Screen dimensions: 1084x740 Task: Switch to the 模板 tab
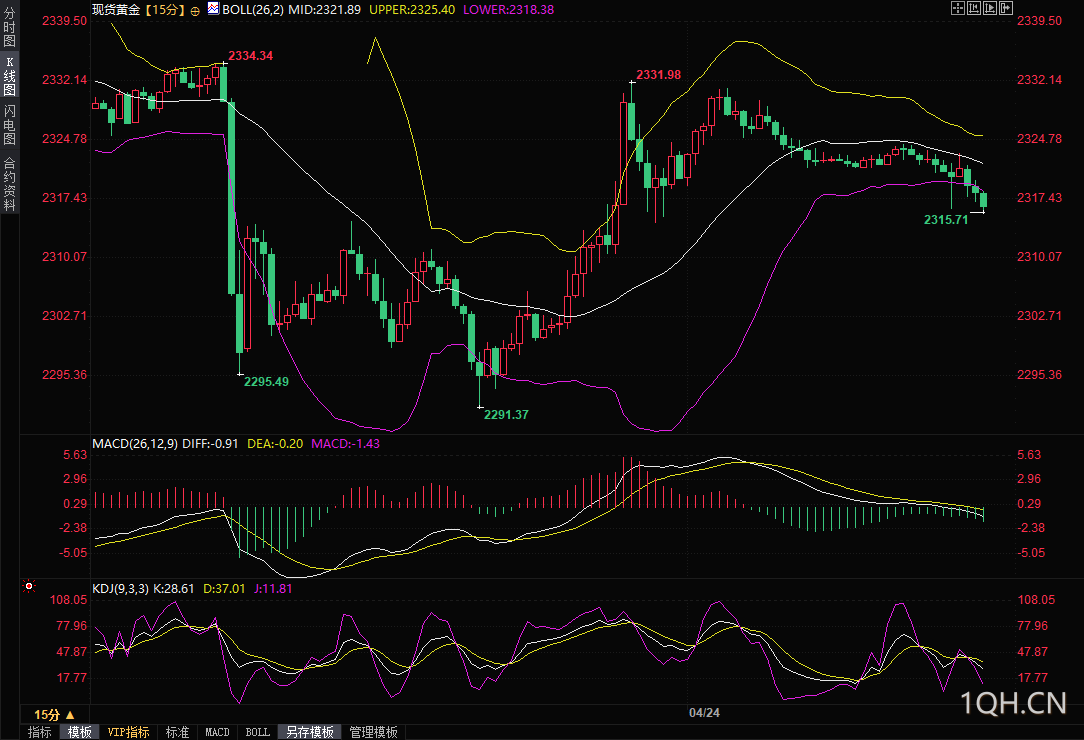click(80, 732)
